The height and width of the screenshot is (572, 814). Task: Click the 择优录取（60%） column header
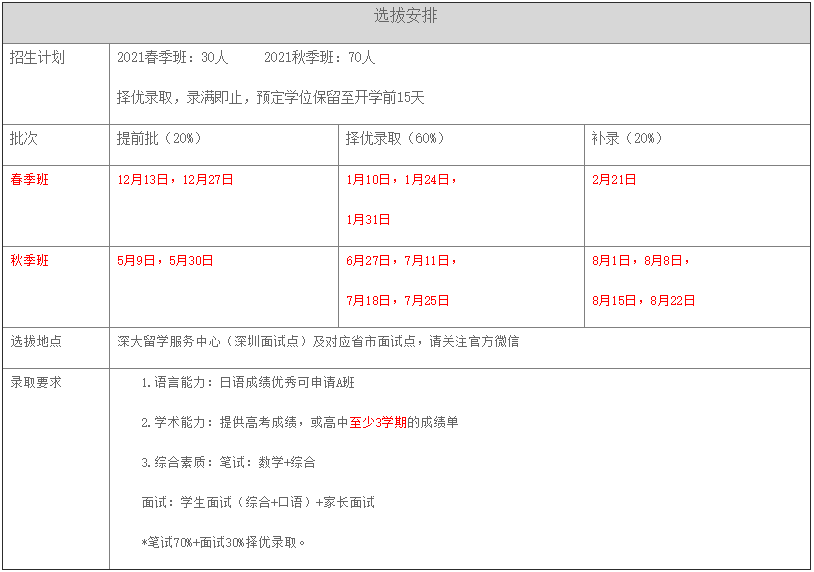tap(395, 139)
